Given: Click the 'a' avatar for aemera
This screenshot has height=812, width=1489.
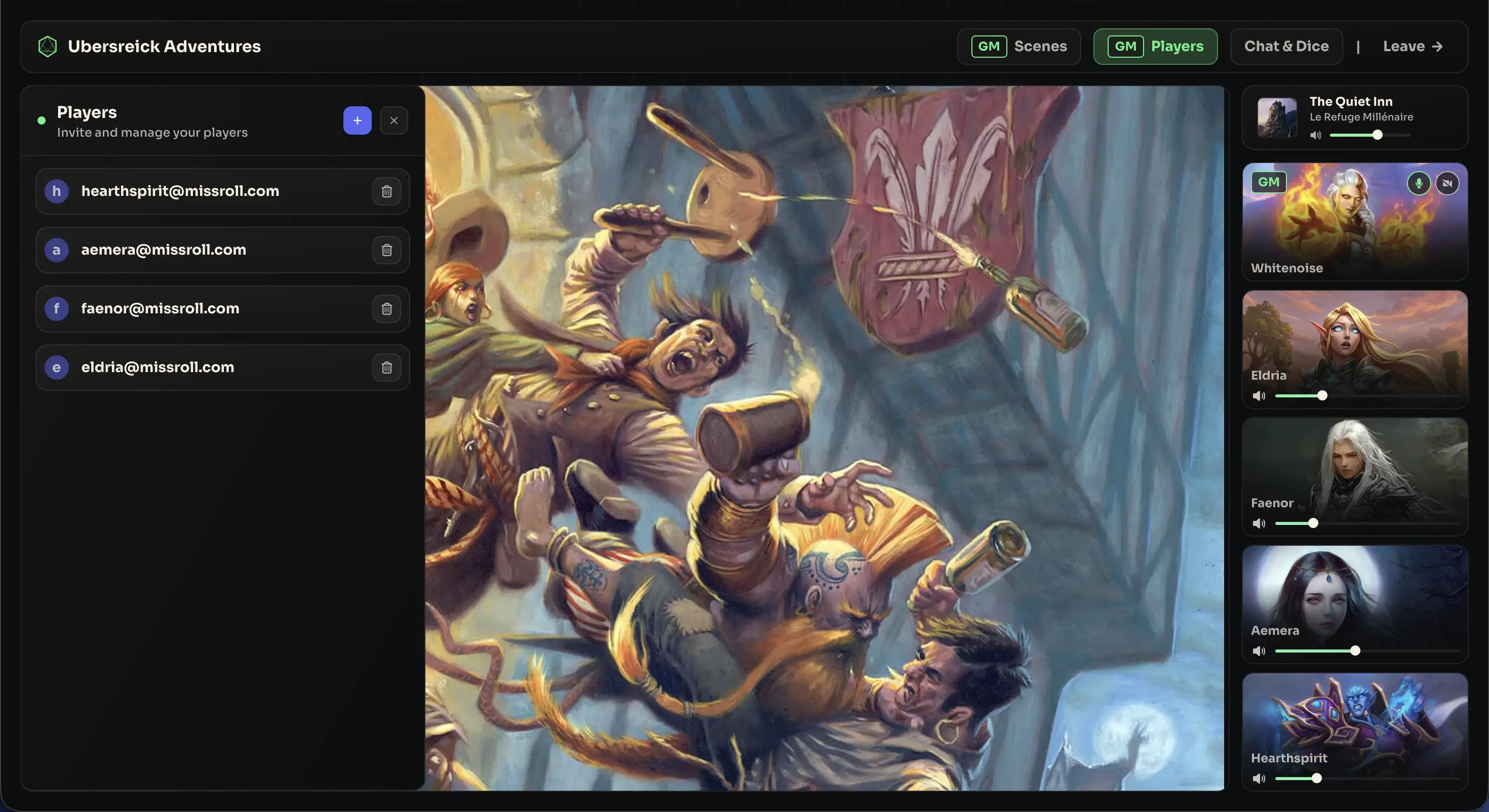Looking at the screenshot, I should coord(57,250).
